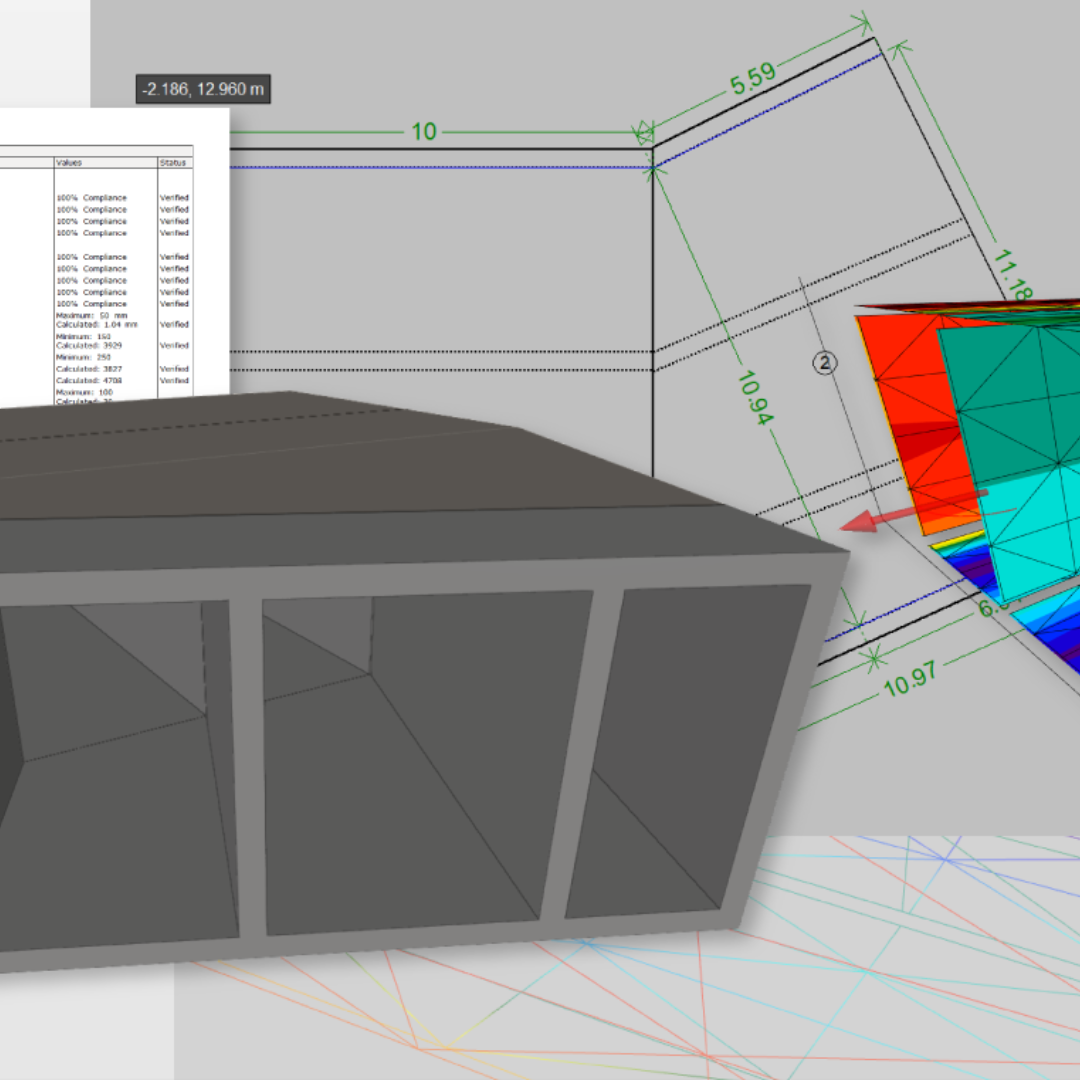The height and width of the screenshot is (1080, 1080).
Task: Click the circled grid marker number 2
Action: pyautogui.click(x=827, y=363)
